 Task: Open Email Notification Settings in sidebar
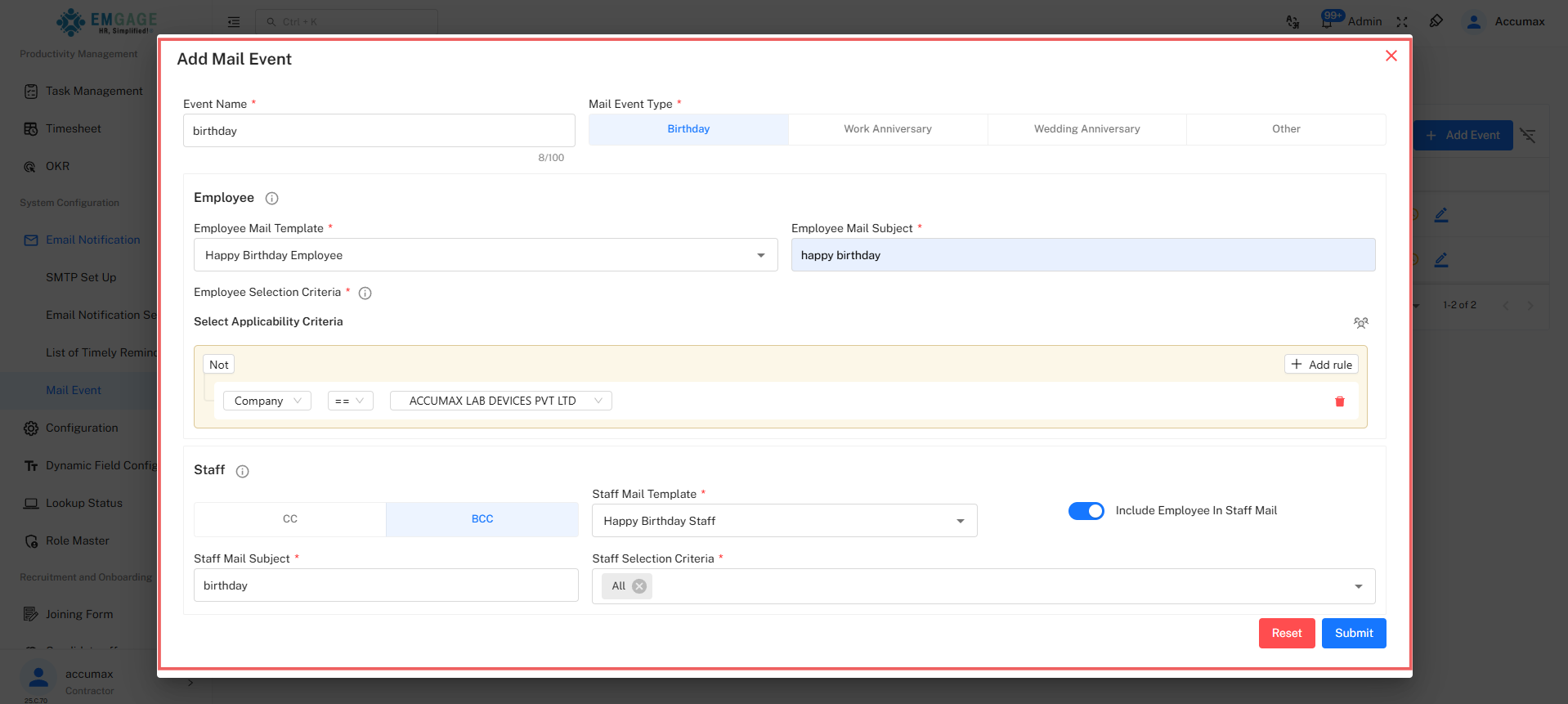pyautogui.click(x=101, y=316)
